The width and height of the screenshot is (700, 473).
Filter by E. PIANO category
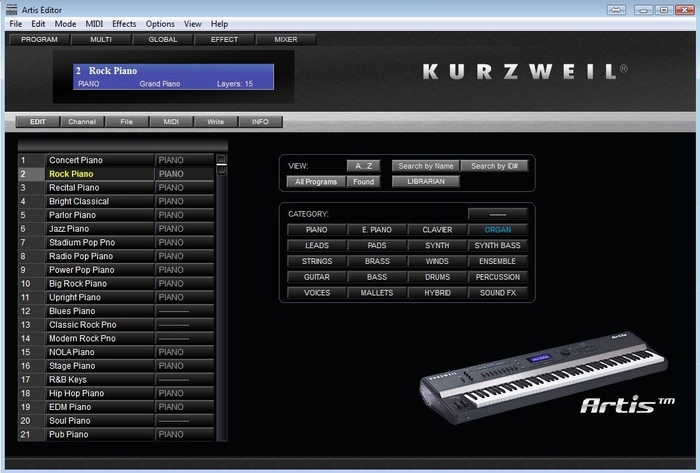coord(377,230)
